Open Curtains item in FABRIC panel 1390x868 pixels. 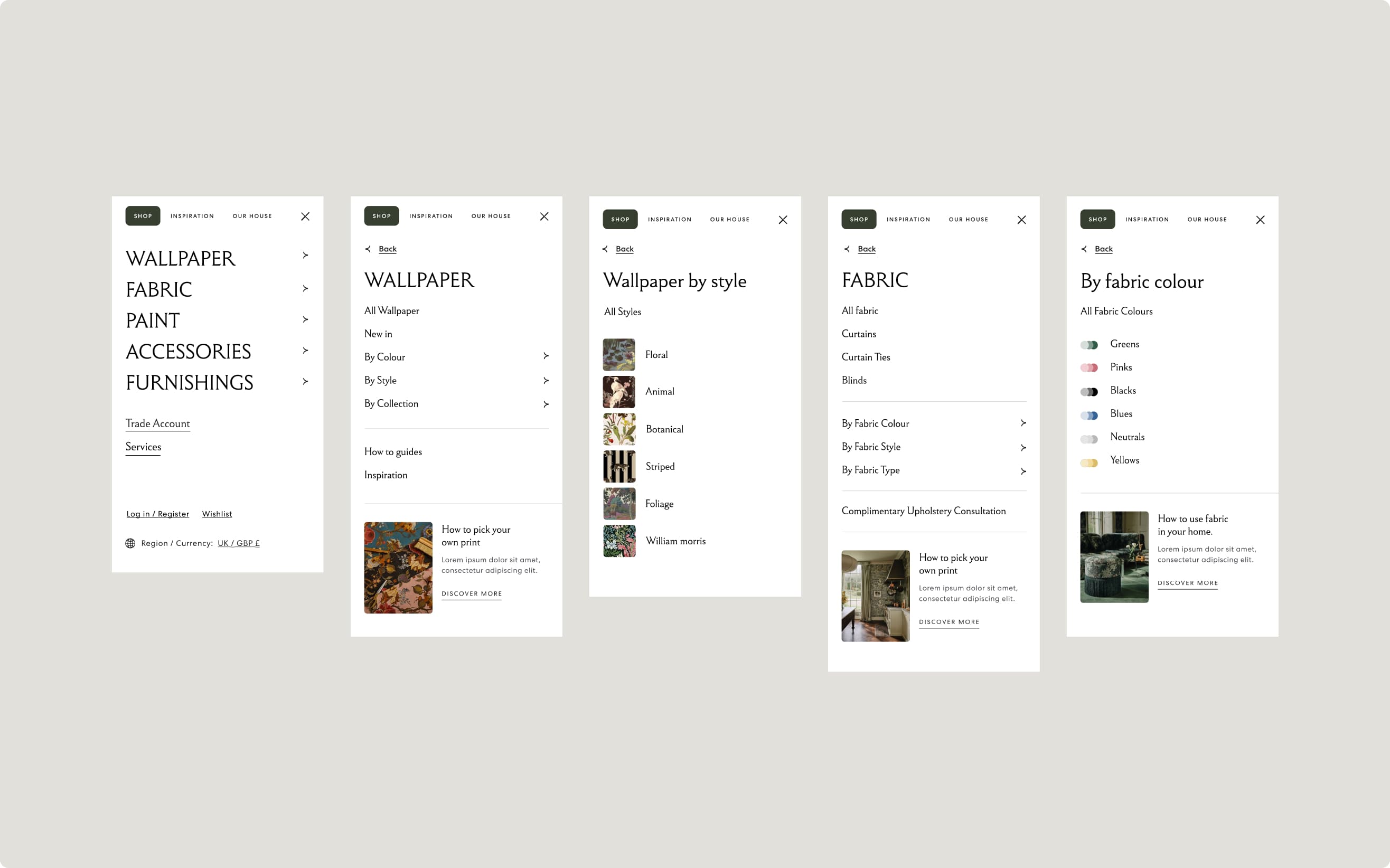coord(859,334)
